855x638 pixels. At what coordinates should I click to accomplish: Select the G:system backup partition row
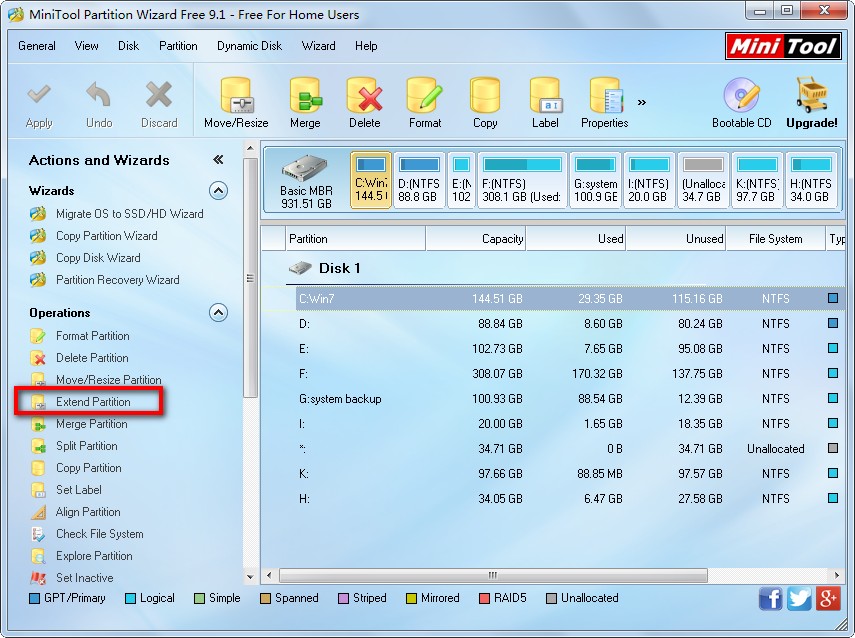click(340, 399)
